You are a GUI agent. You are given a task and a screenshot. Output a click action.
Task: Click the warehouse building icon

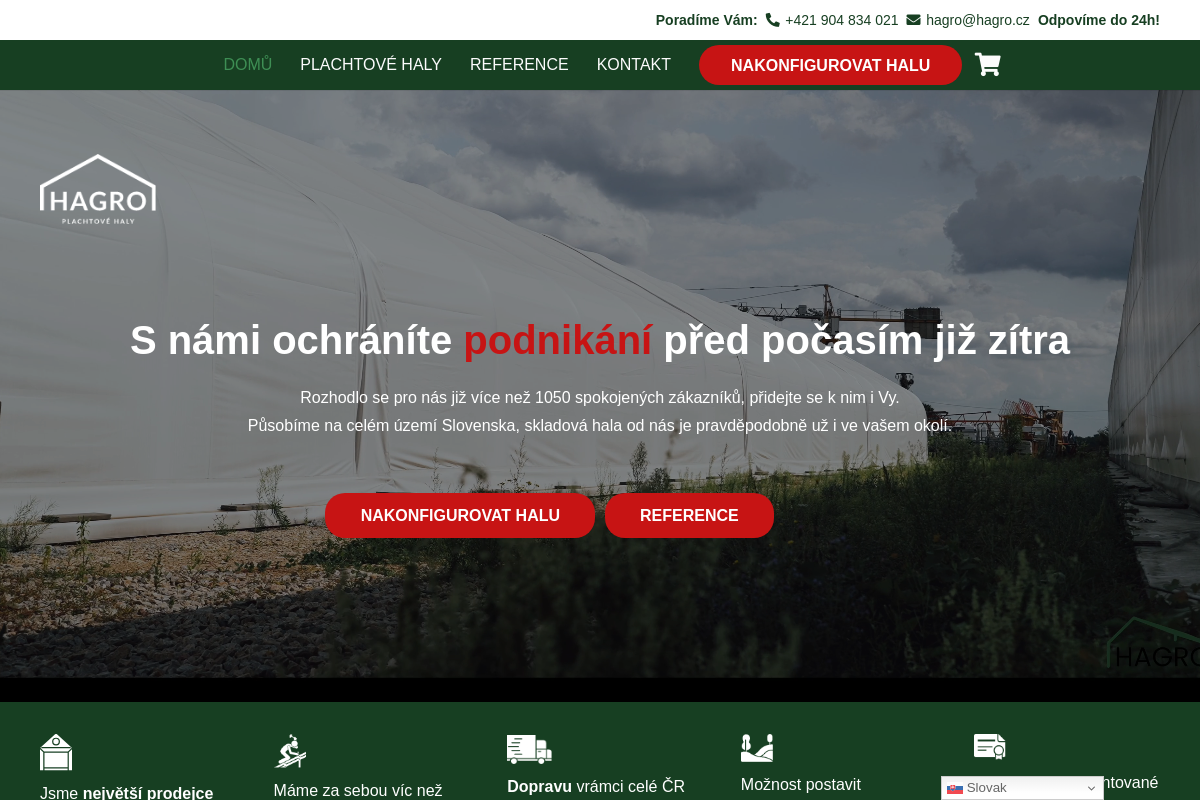(56, 752)
